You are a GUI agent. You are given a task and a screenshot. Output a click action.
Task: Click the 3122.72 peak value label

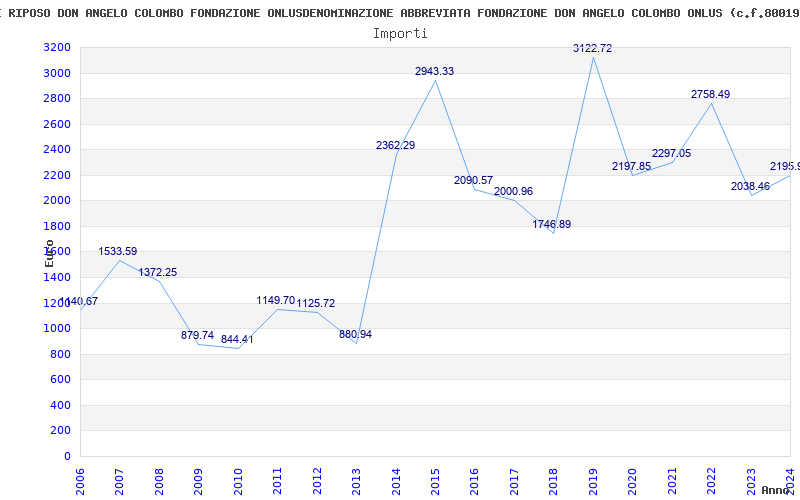(592, 48)
